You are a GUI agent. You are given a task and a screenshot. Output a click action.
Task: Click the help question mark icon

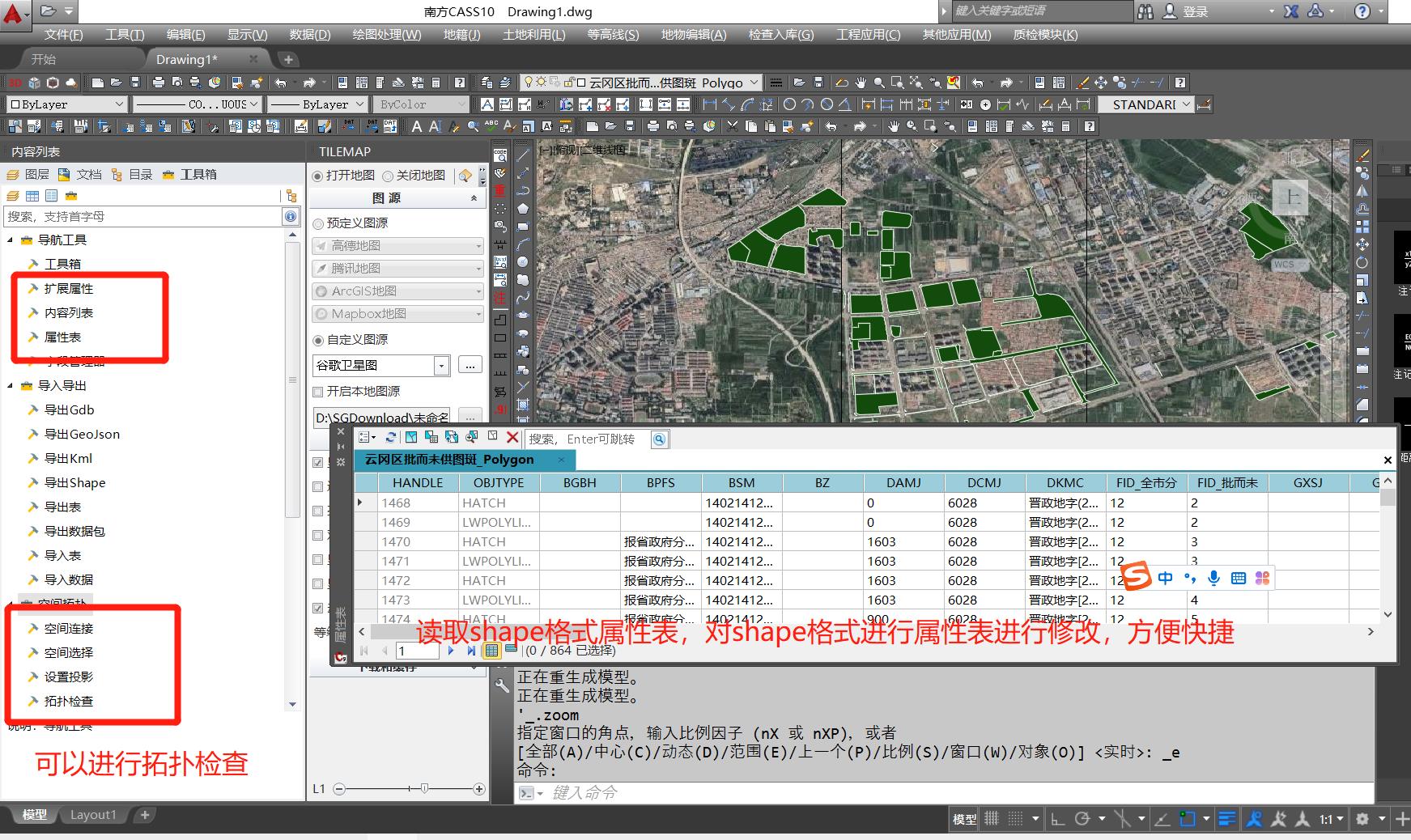tap(460, 83)
